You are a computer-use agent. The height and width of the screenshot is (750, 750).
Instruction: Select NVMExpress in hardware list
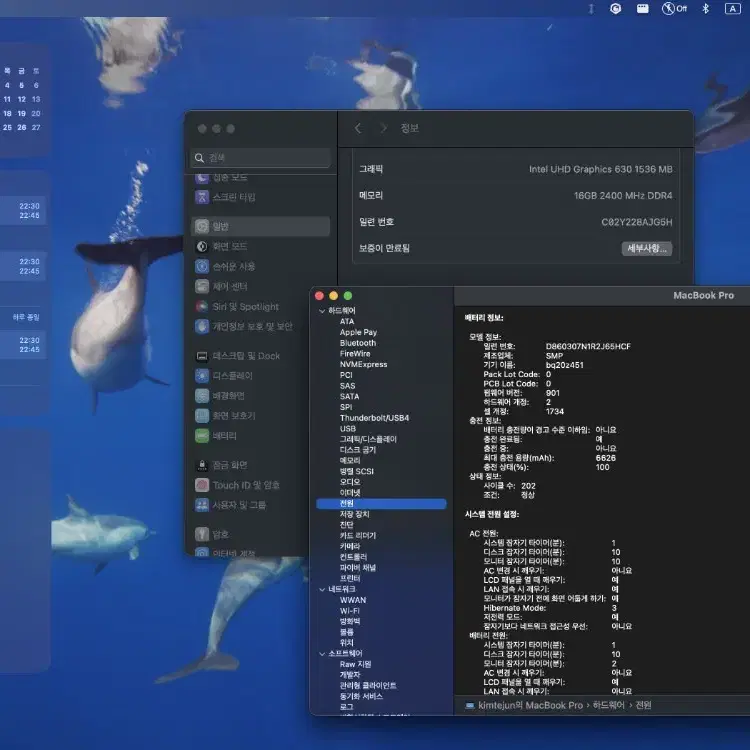click(364, 364)
